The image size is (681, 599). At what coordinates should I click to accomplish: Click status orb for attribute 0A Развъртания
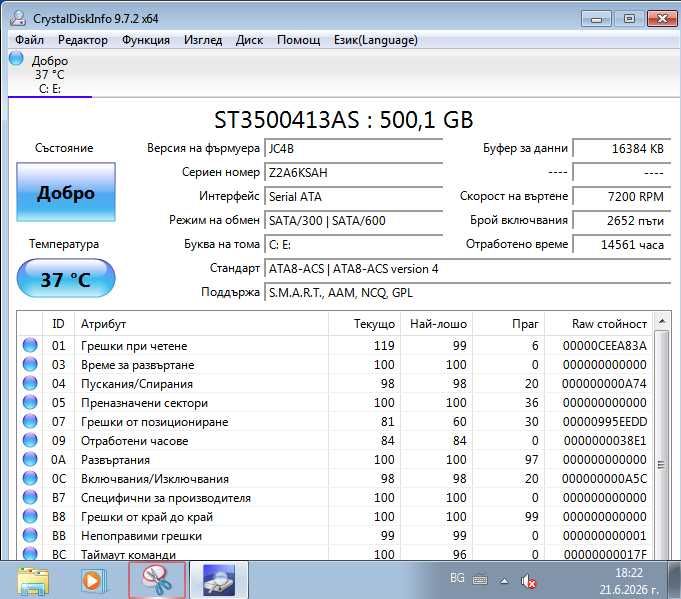coord(30,459)
